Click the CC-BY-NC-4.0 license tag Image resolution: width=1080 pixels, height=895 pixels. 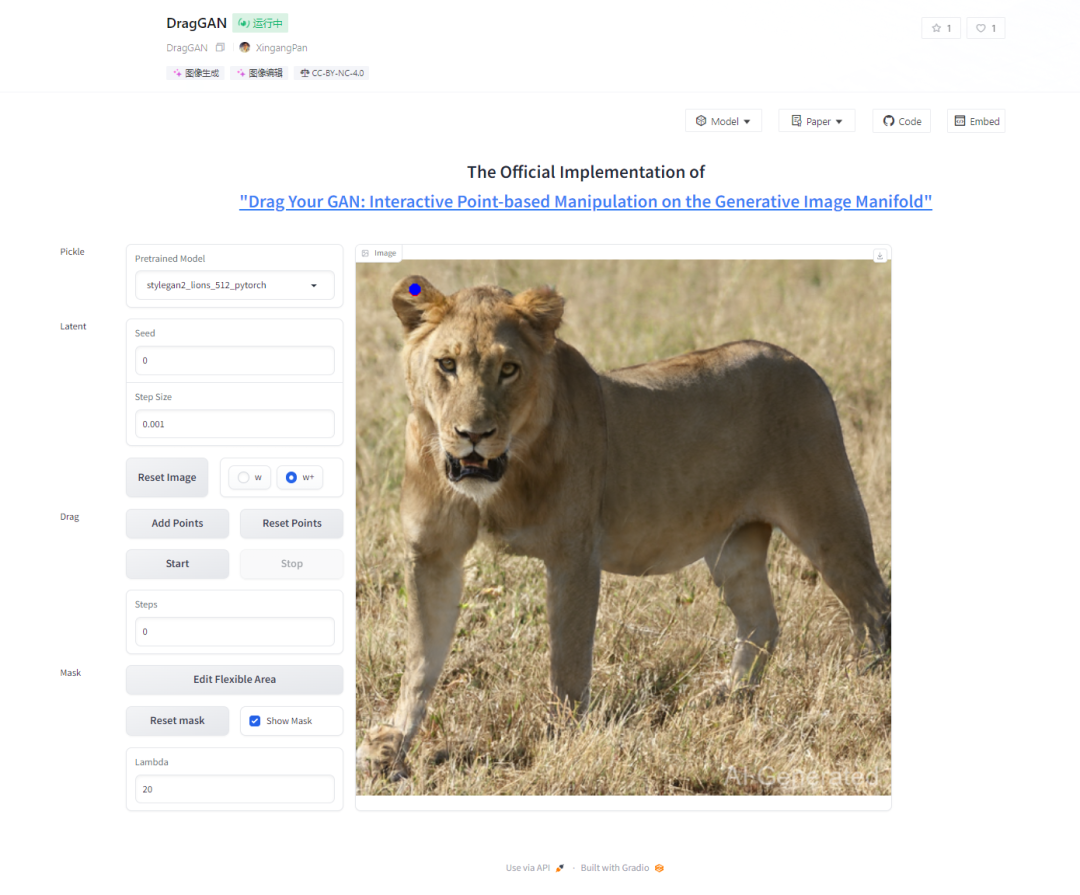[x=332, y=73]
